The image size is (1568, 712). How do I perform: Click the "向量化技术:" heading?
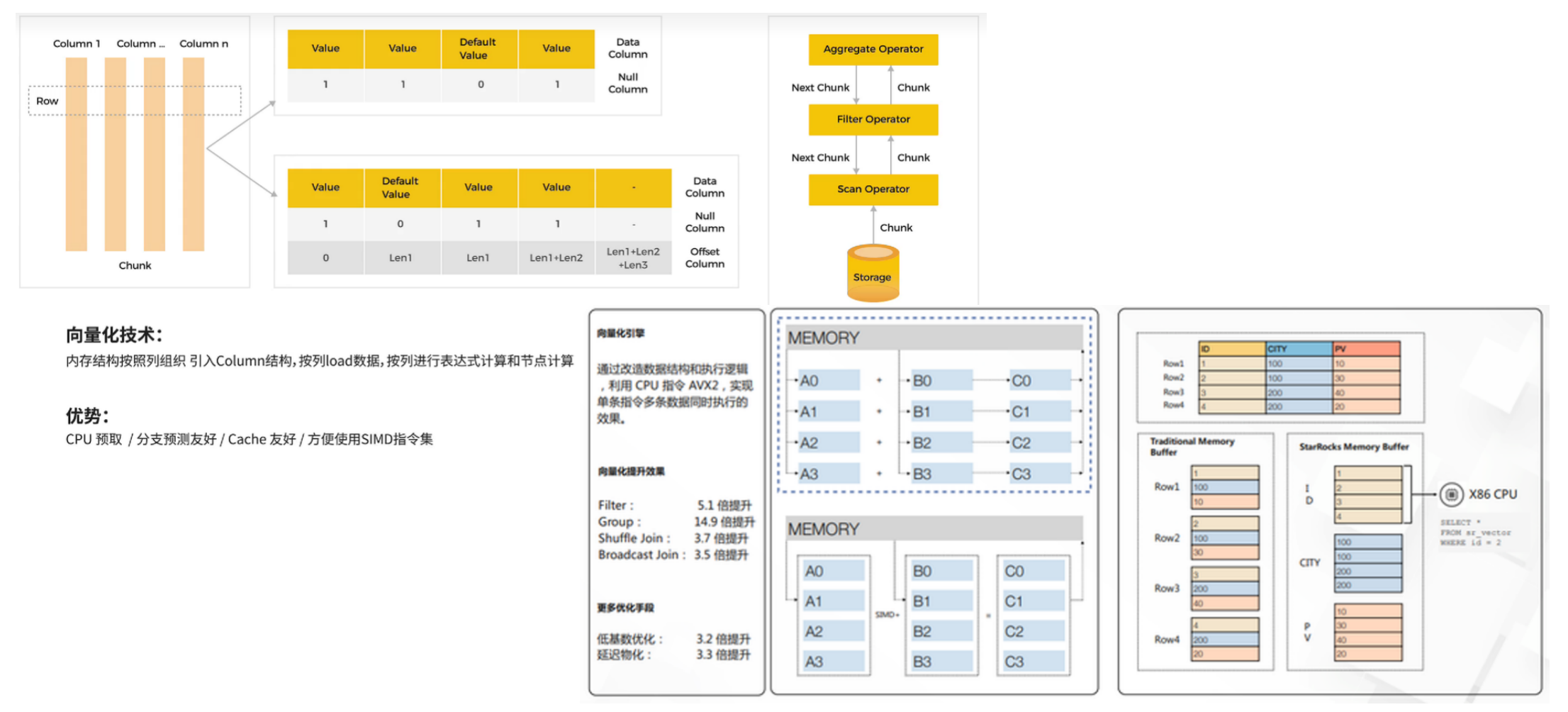pos(114,335)
